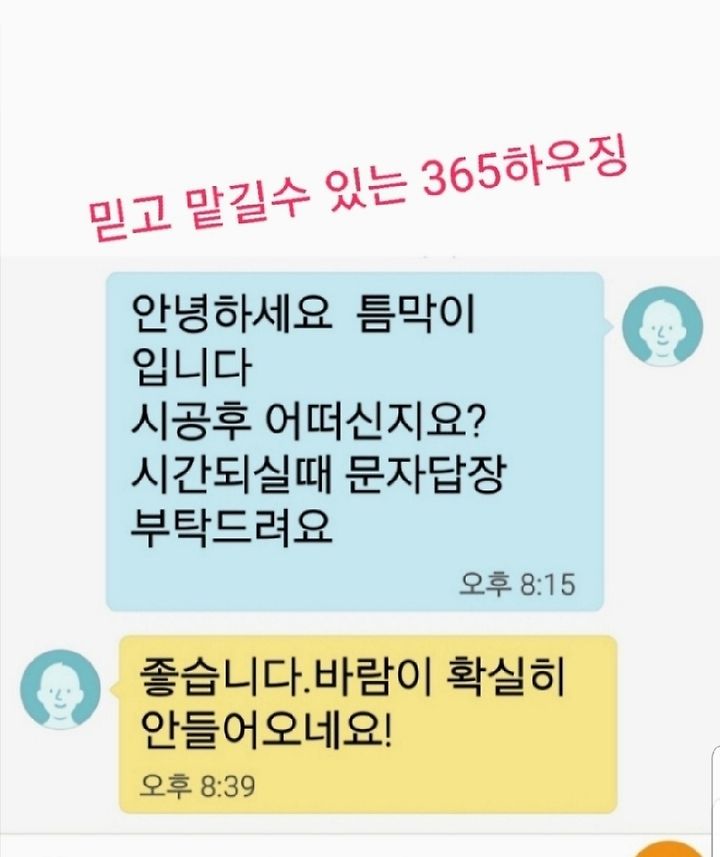The width and height of the screenshot is (720, 857).
Task: Tap the 부탁드려요 line in the blue message
Action: [232, 527]
